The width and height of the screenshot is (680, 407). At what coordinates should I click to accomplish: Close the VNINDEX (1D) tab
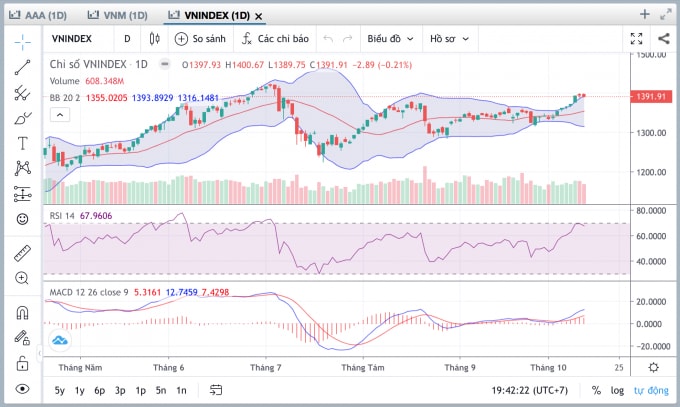(258, 16)
